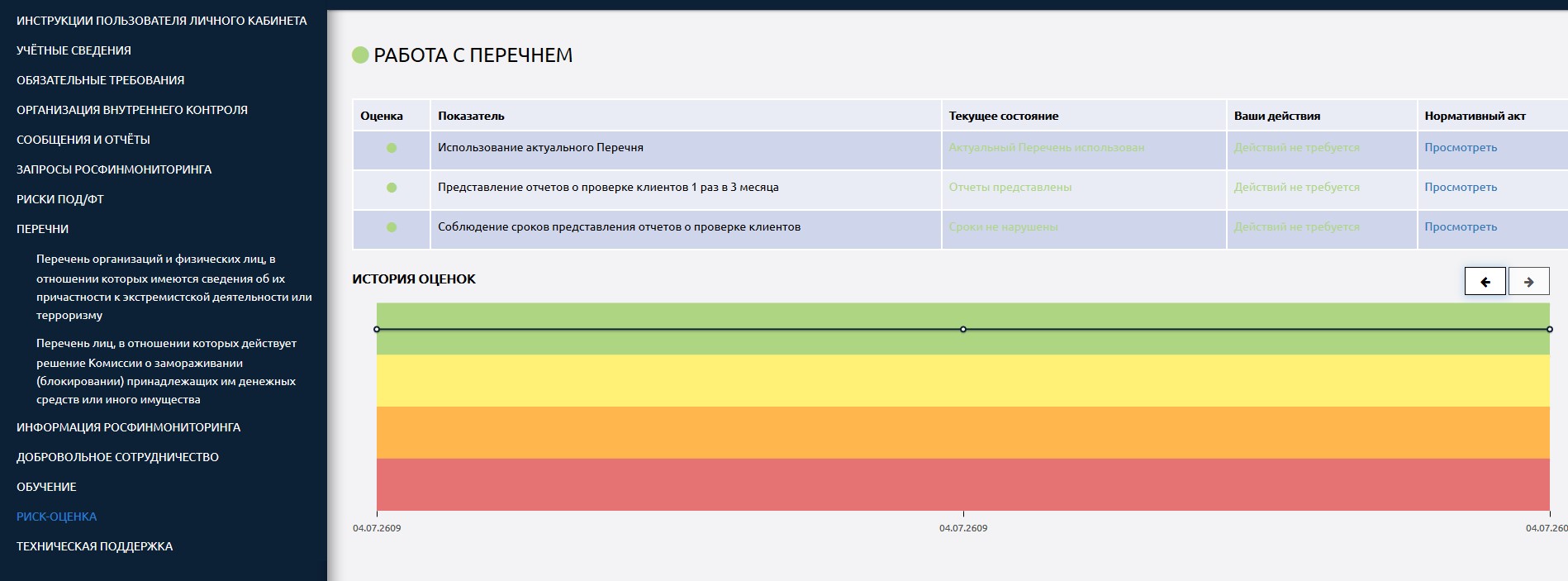The image size is (1568, 581).
Task: Go to Обязательные требования
Action: [x=100, y=80]
